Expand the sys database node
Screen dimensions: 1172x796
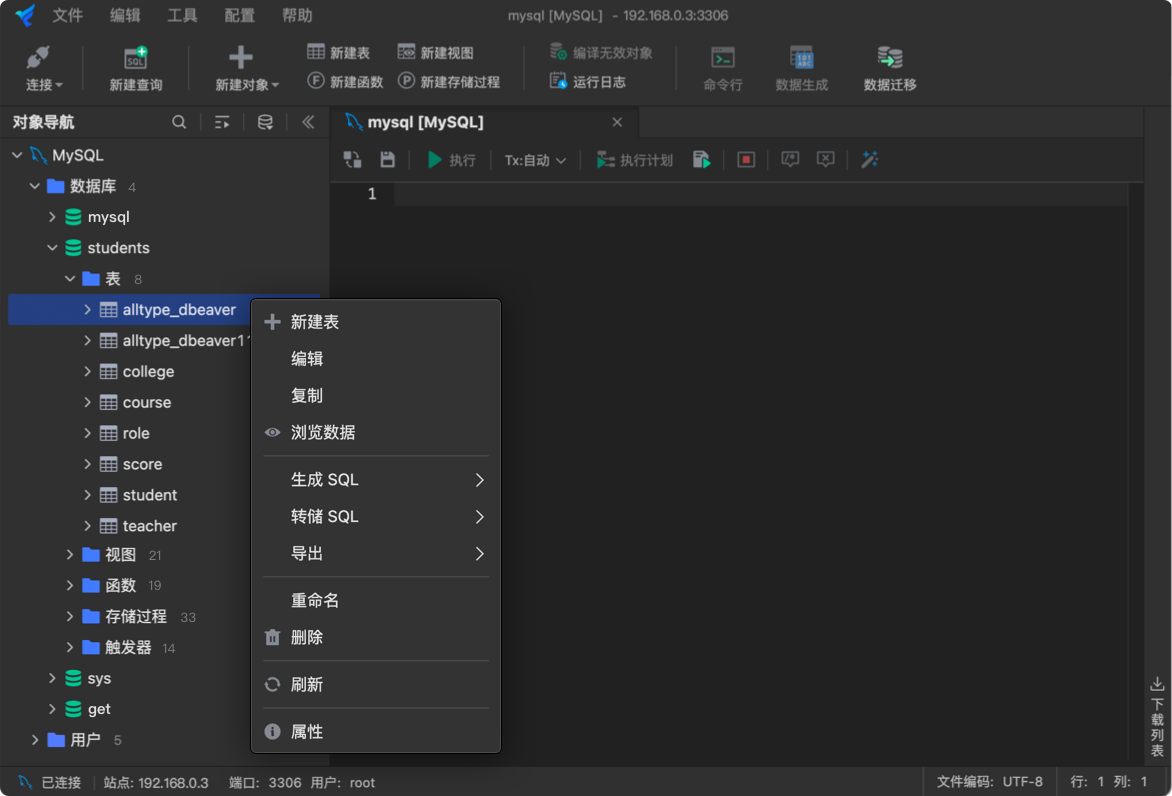click(52, 678)
